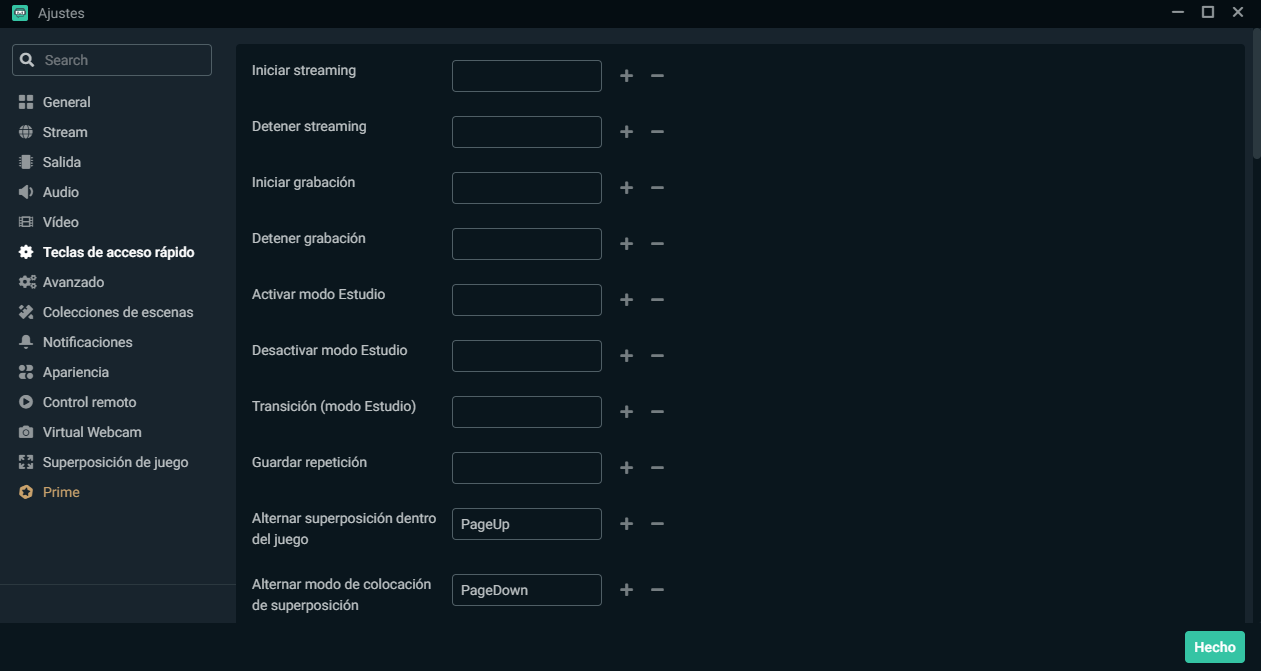Add another hotkey for Iniciar streaming

click(x=626, y=75)
